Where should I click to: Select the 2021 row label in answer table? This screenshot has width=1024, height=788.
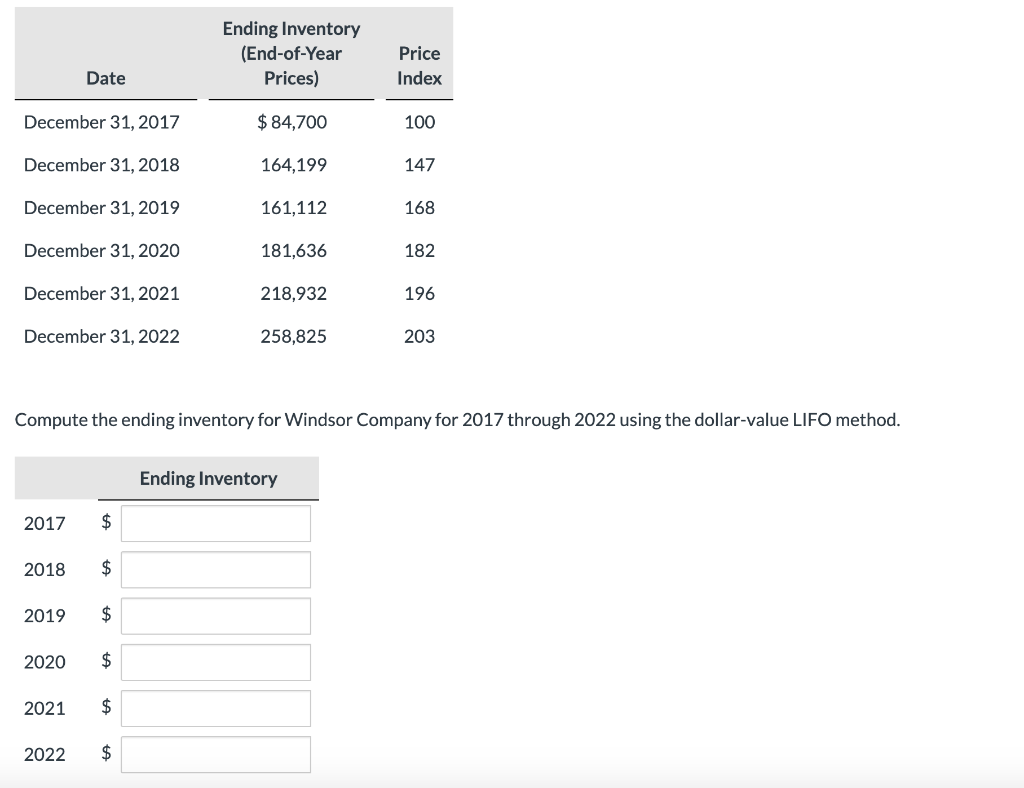(45, 707)
